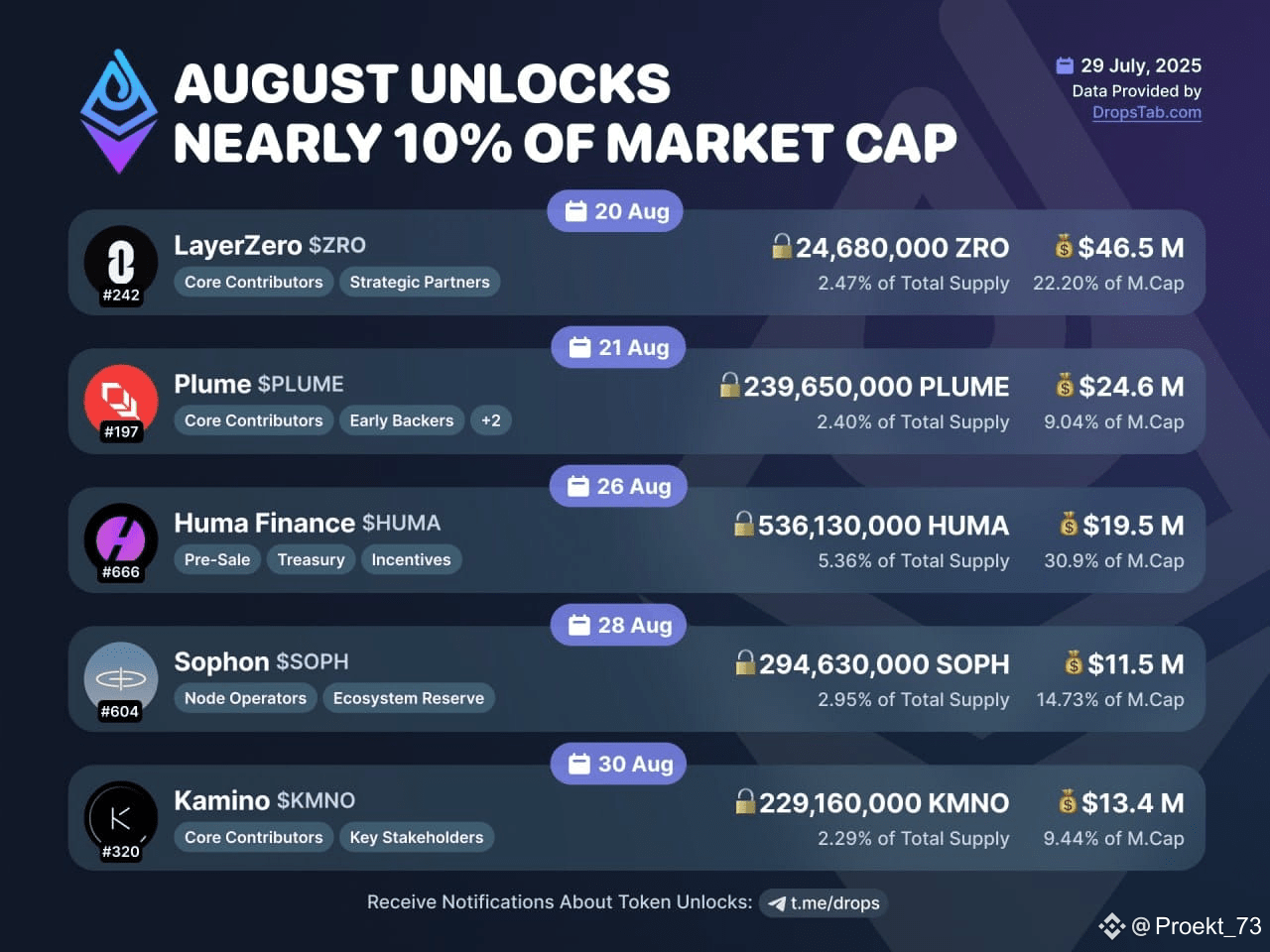Viewport: 1270px width, 952px height.
Task: Click the calendar icon next to 29 July, 2025
Action: pyautogui.click(x=1065, y=65)
